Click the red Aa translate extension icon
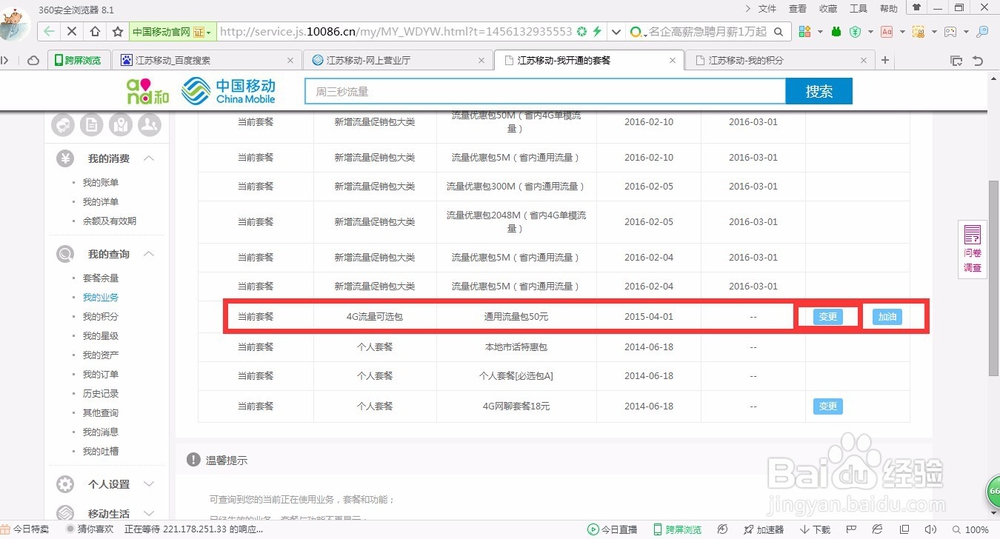 click(886, 31)
